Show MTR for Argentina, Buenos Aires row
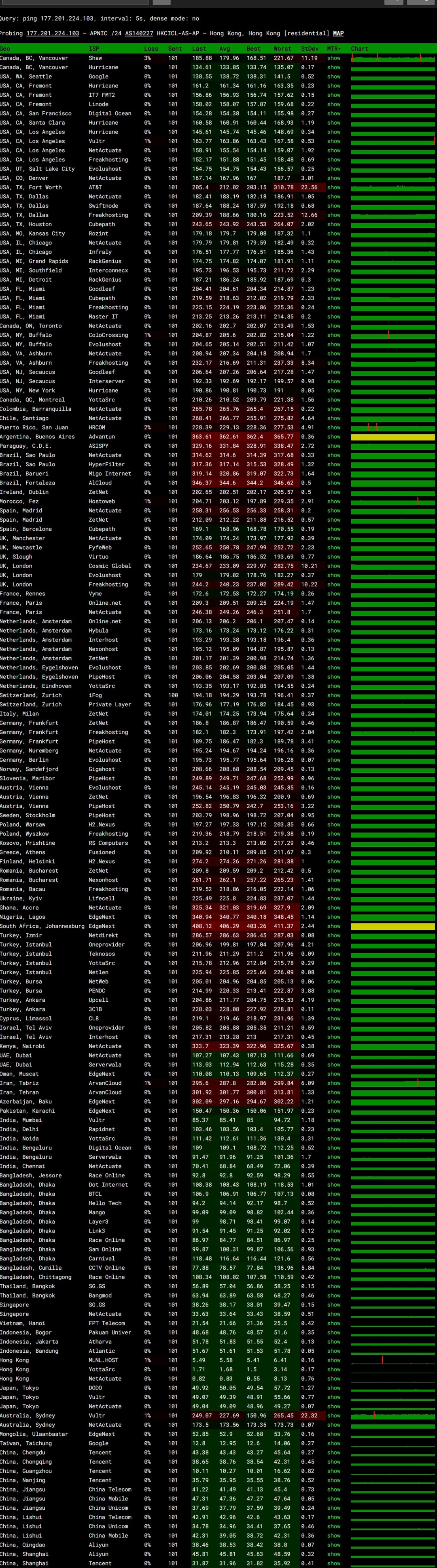Screen dimensions: 437x1568 point(333,437)
